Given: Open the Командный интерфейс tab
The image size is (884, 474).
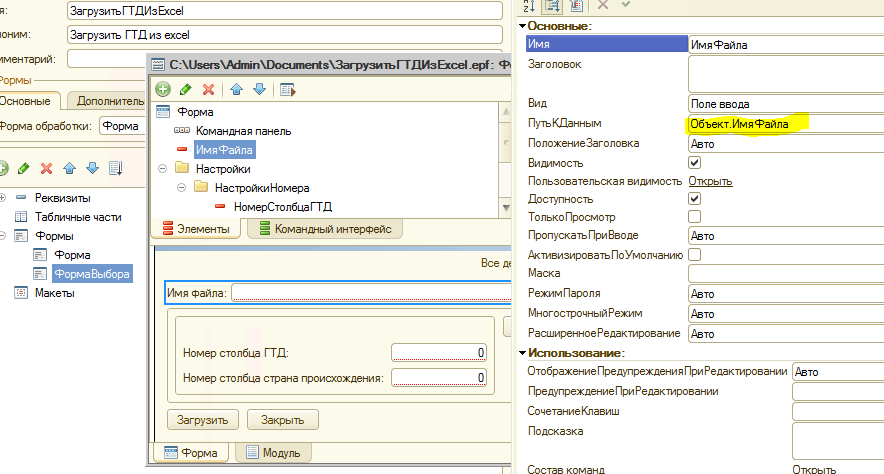Looking at the screenshot, I should coord(325,229).
